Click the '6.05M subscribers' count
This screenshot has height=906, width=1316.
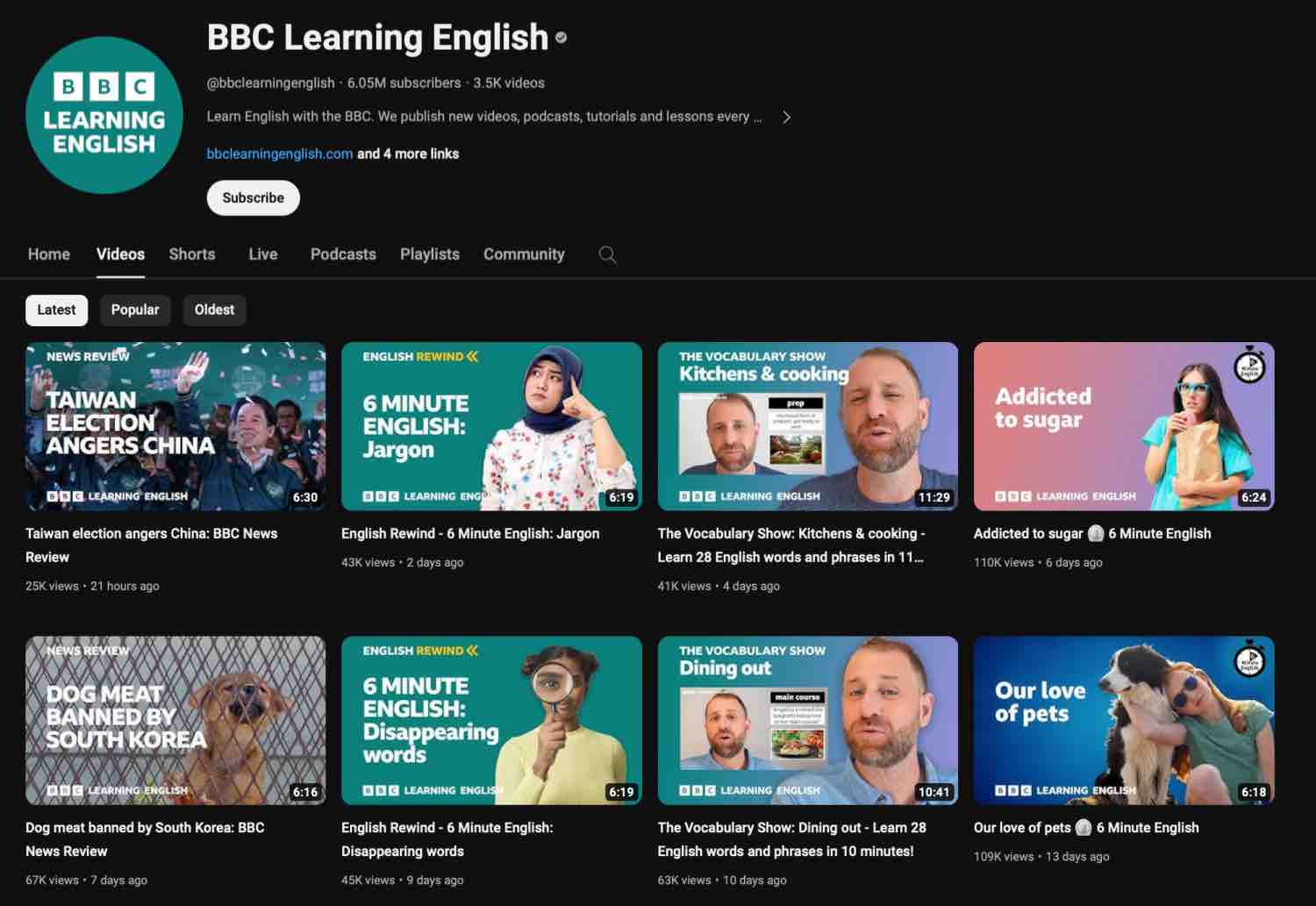(x=404, y=82)
